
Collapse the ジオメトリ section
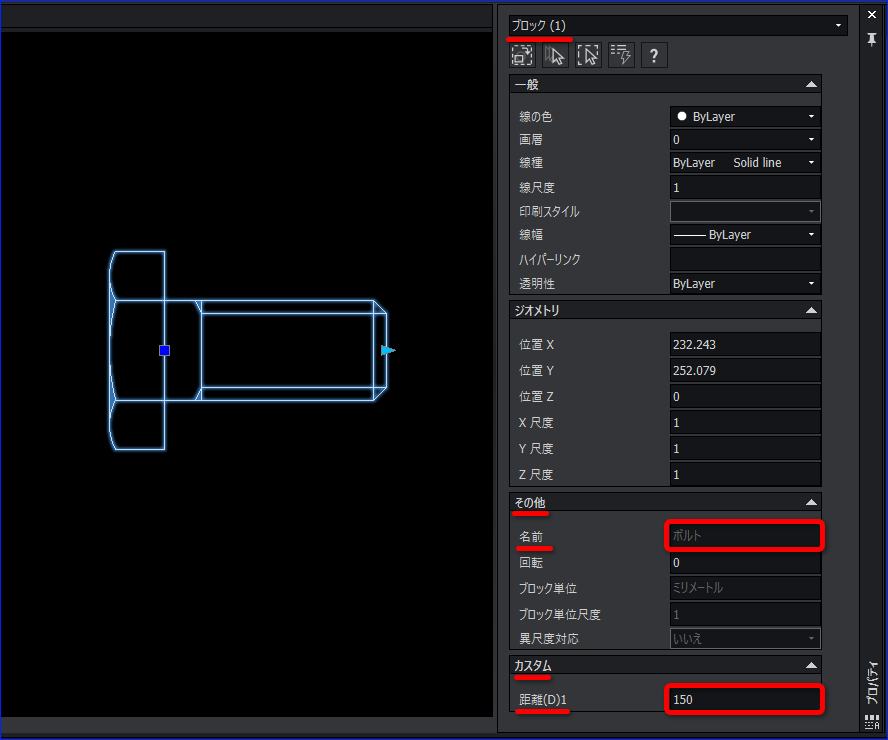811,310
